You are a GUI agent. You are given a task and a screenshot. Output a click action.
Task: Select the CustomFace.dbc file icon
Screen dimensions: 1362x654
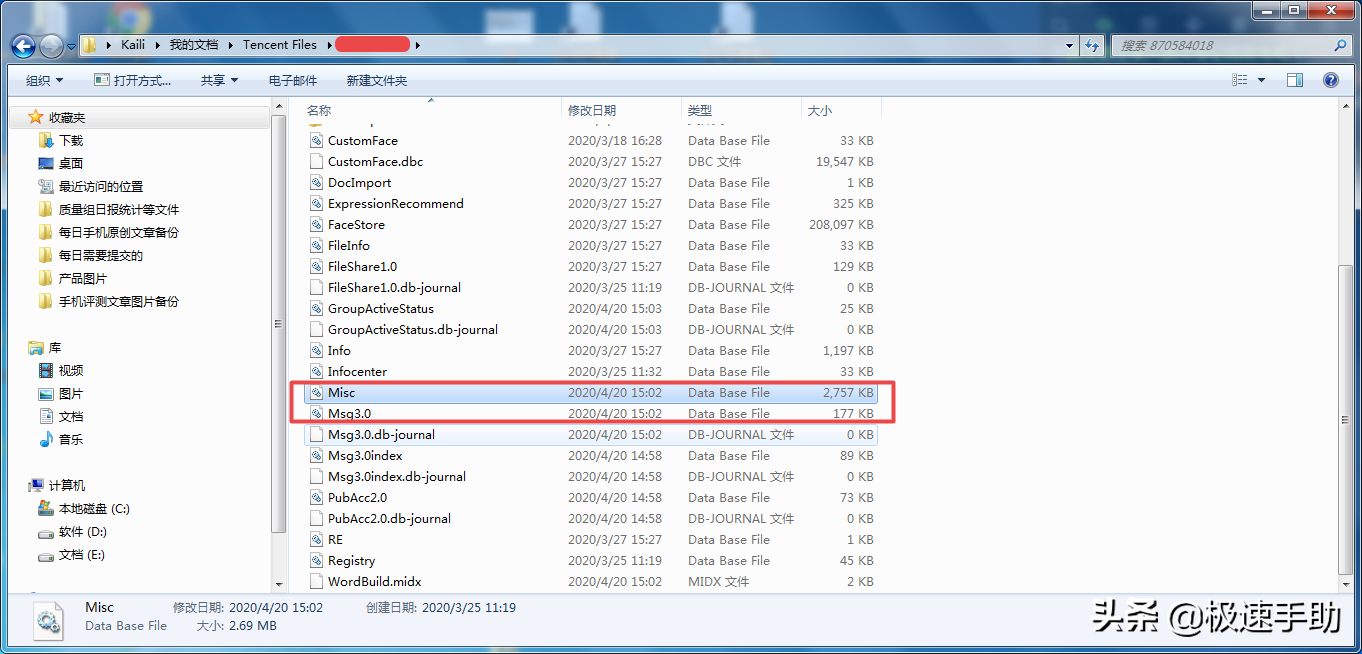[316, 162]
